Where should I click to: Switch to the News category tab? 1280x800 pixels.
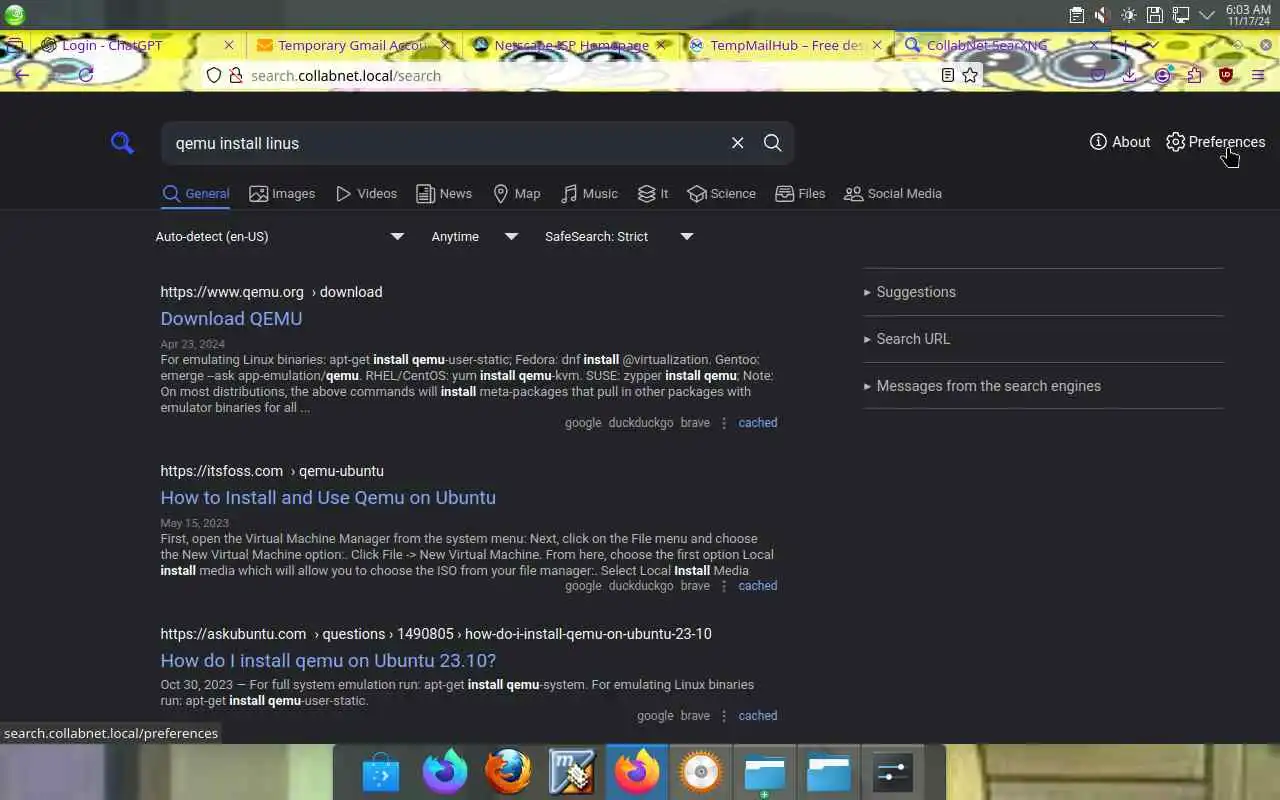pyautogui.click(x=444, y=194)
